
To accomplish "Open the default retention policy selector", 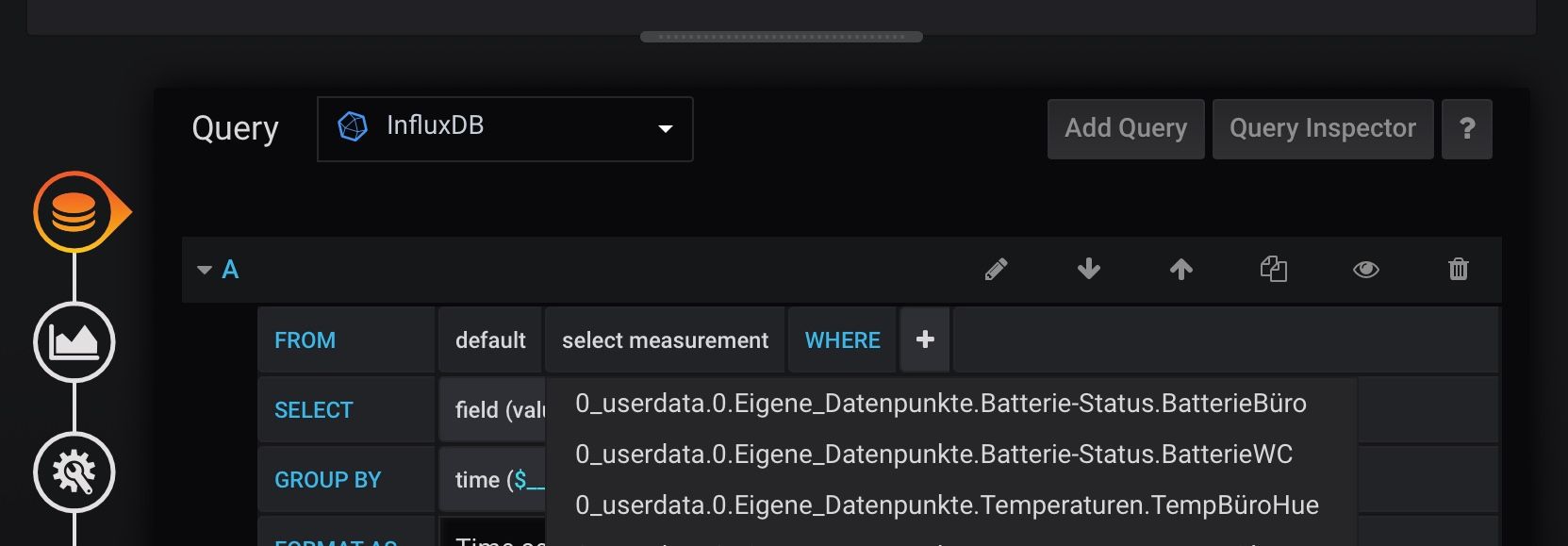I will point(490,339).
